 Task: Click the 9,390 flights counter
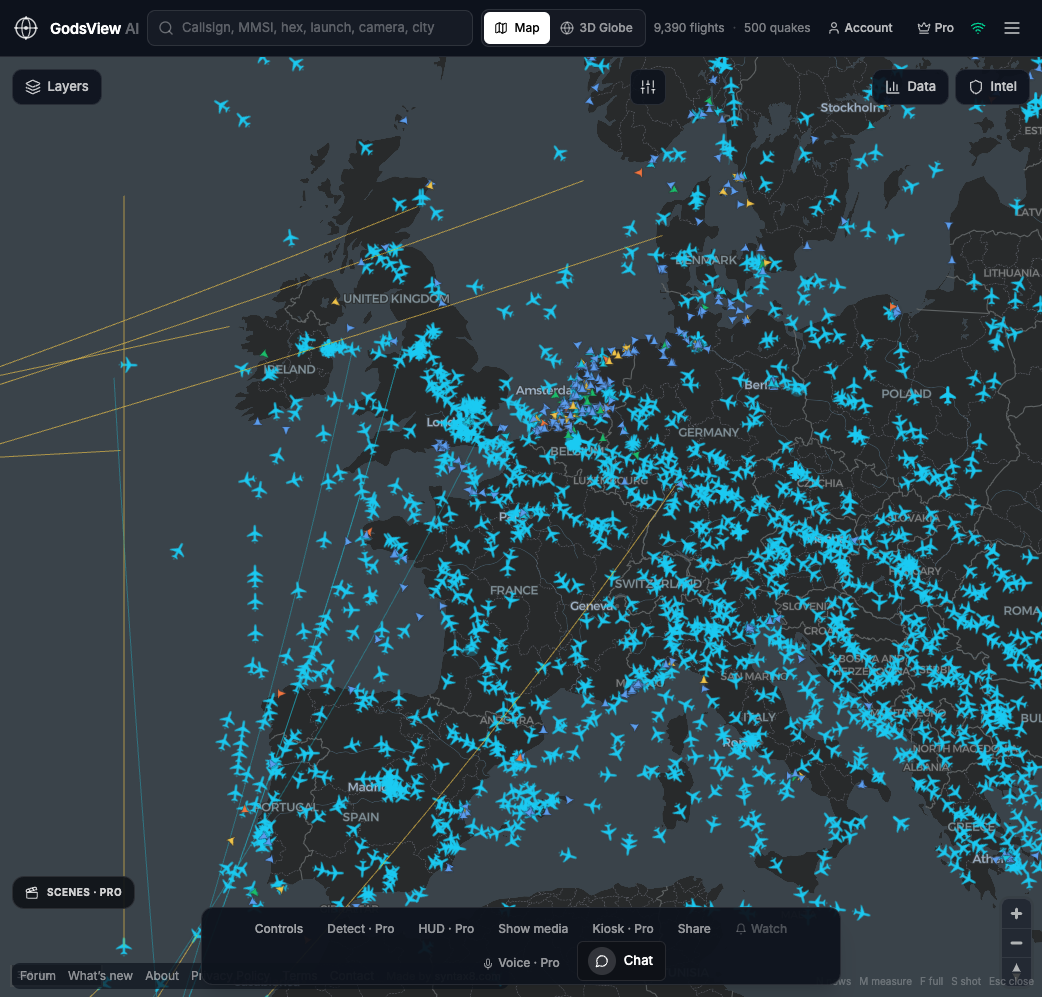point(688,28)
